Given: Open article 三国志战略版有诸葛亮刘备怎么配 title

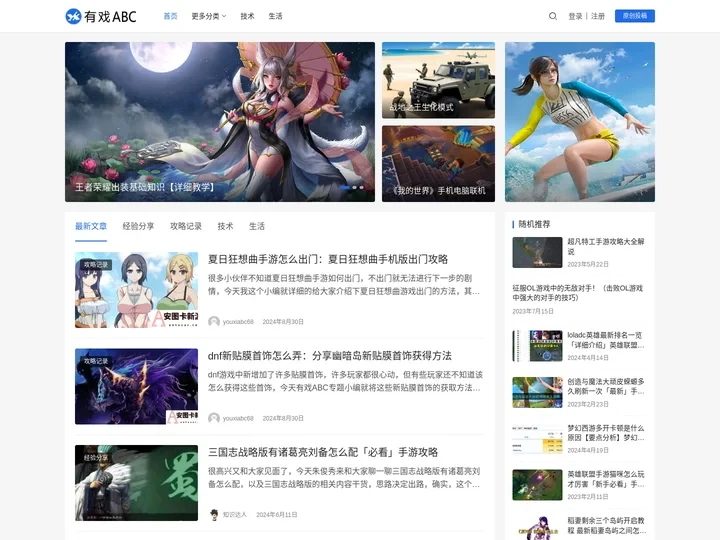Looking at the screenshot, I should tap(323, 452).
